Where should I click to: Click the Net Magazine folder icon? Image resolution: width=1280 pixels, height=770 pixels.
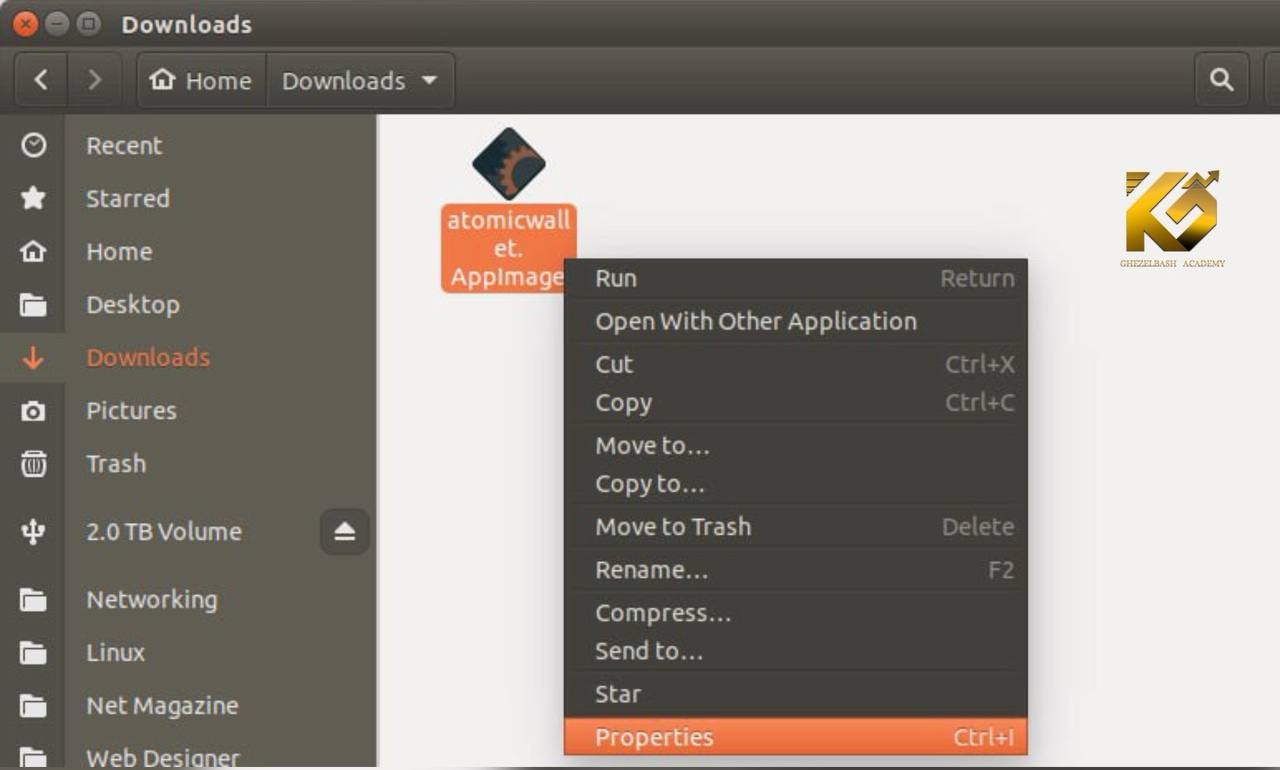[x=33, y=706]
